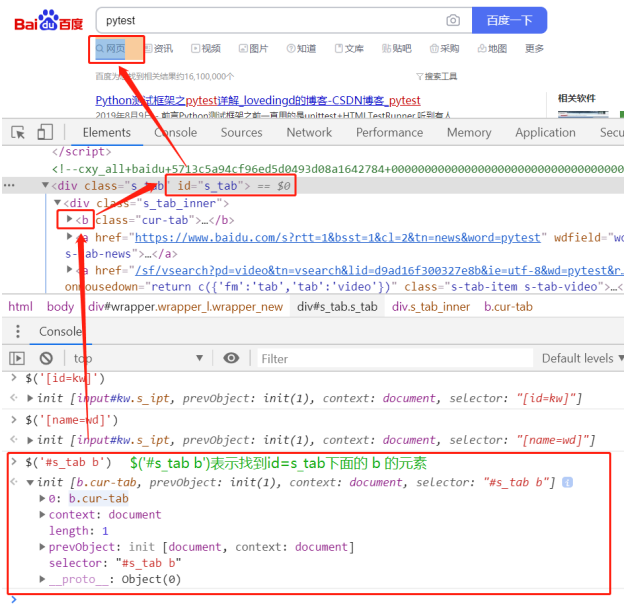This screenshot has width=633, height=606.
Task: Select body in the breadcrumb bar
Action: pyautogui.click(x=60, y=307)
